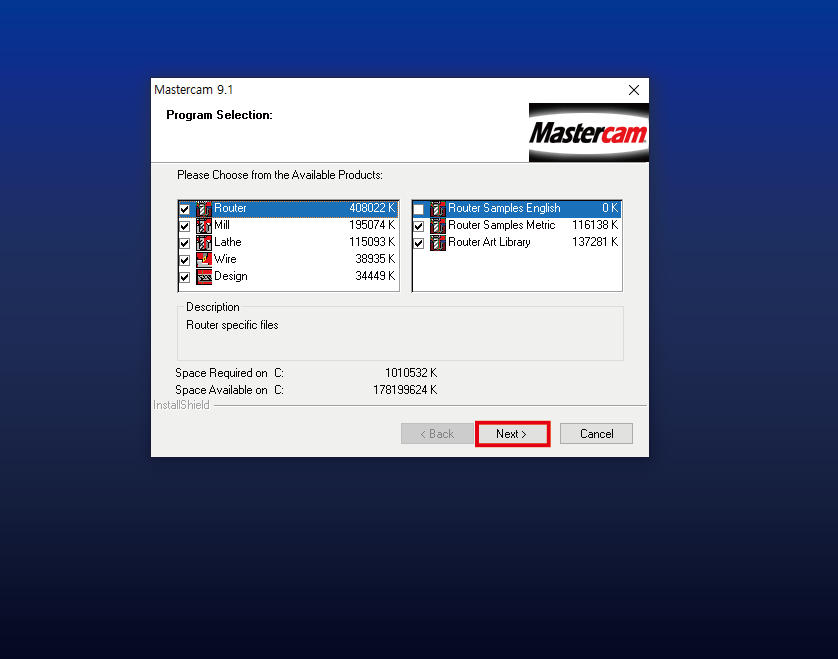
Task: Click the 'Router specific files' description text
Action: point(232,325)
